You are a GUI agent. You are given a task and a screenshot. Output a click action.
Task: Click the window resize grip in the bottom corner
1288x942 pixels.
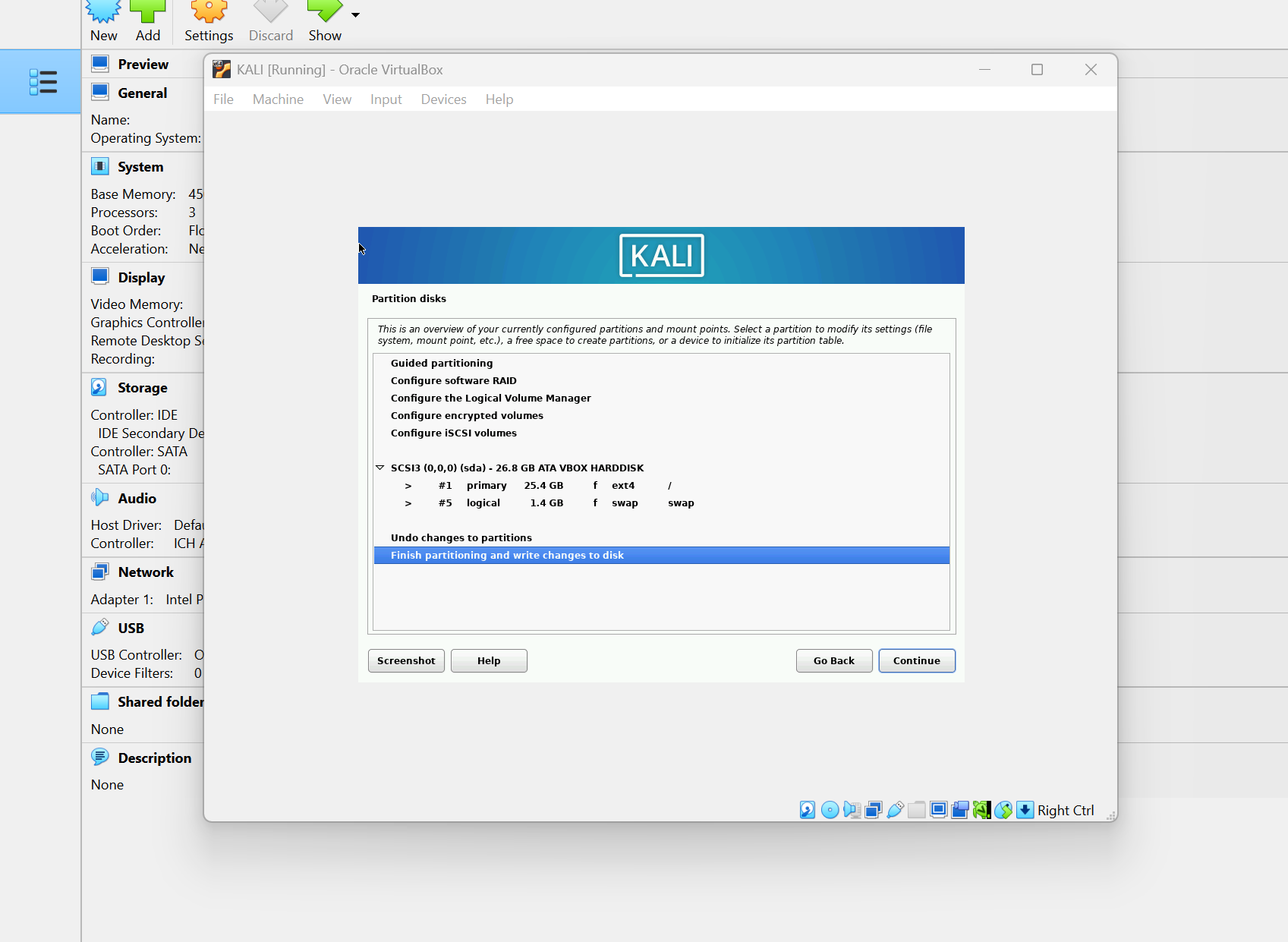[1111, 816]
